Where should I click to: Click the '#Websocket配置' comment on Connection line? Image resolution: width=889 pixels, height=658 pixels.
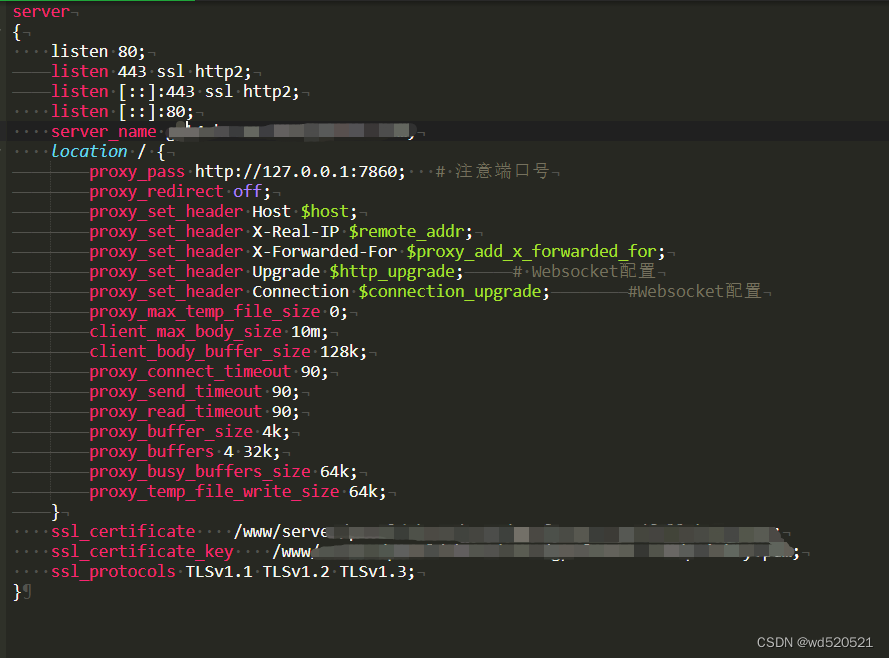click(695, 291)
